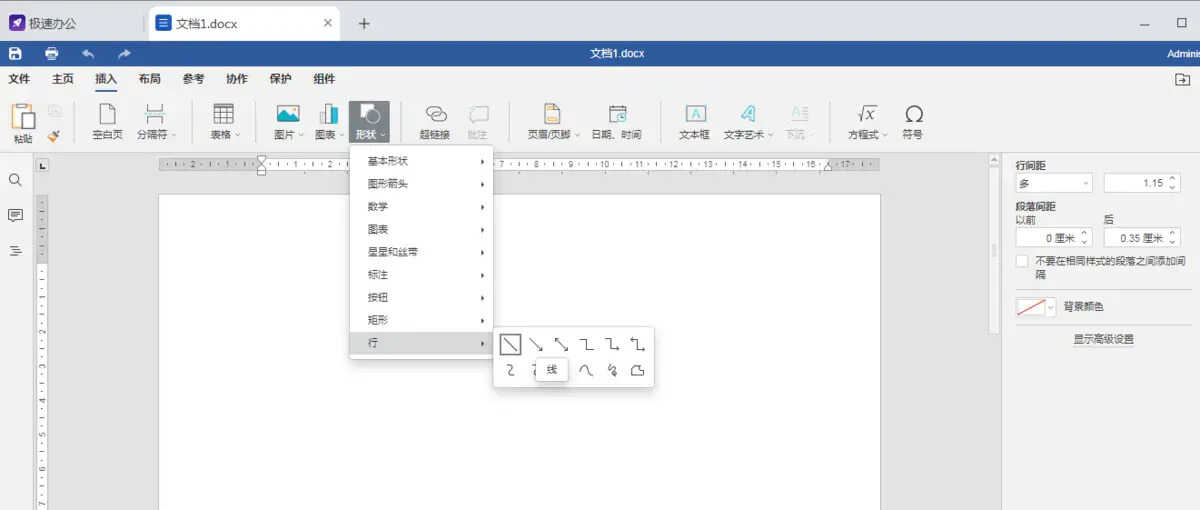Switch to the 插入 insert tab
The height and width of the screenshot is (510, 1200).
coord(106,79)
